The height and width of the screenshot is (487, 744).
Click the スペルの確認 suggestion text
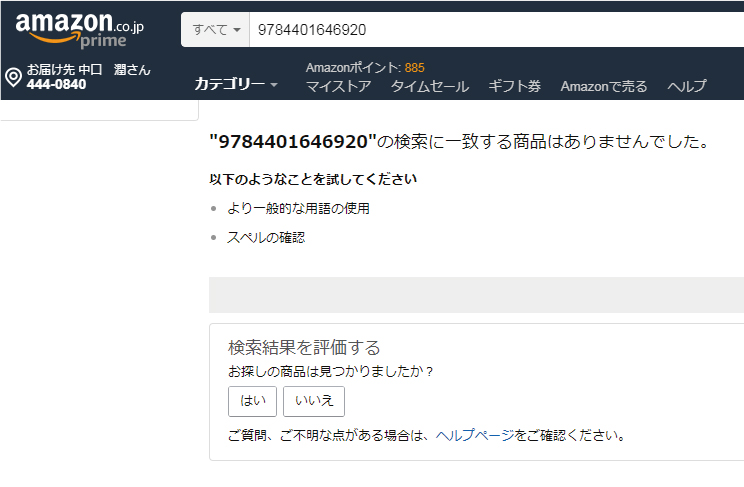pyautogui.click(x=265, y=237)
